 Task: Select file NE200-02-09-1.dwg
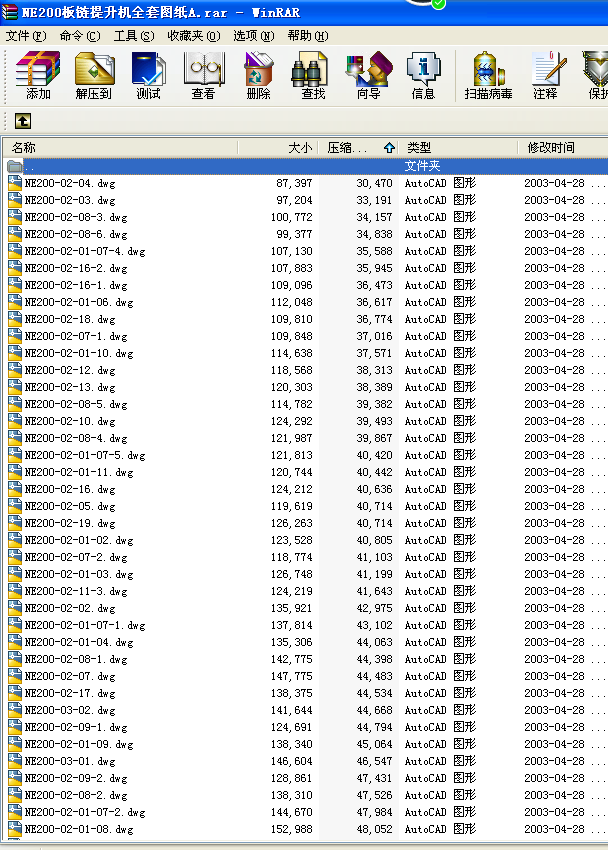(x=76, y=727)
